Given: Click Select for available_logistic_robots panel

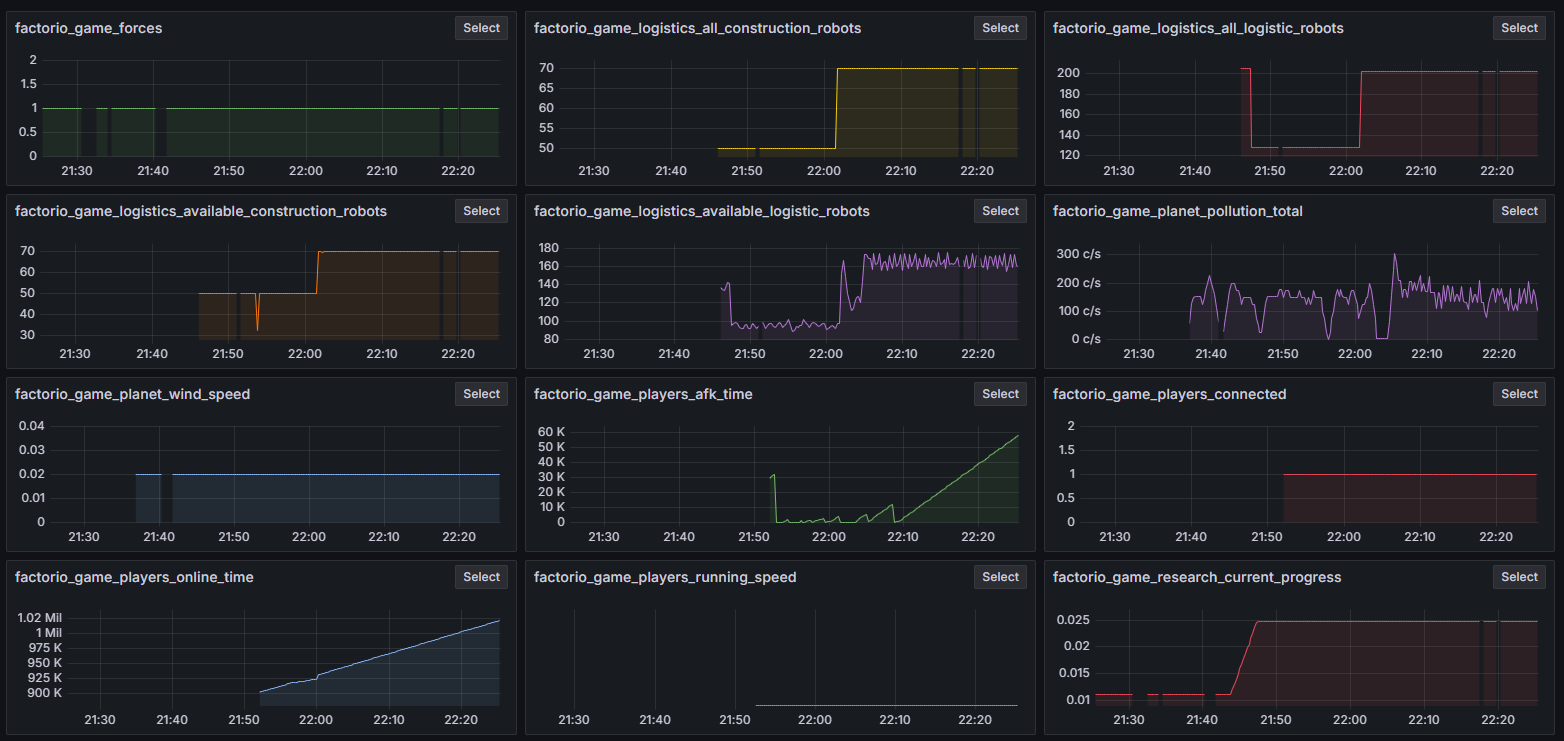Looking at the screenshot, I should tap(1000, 211).
